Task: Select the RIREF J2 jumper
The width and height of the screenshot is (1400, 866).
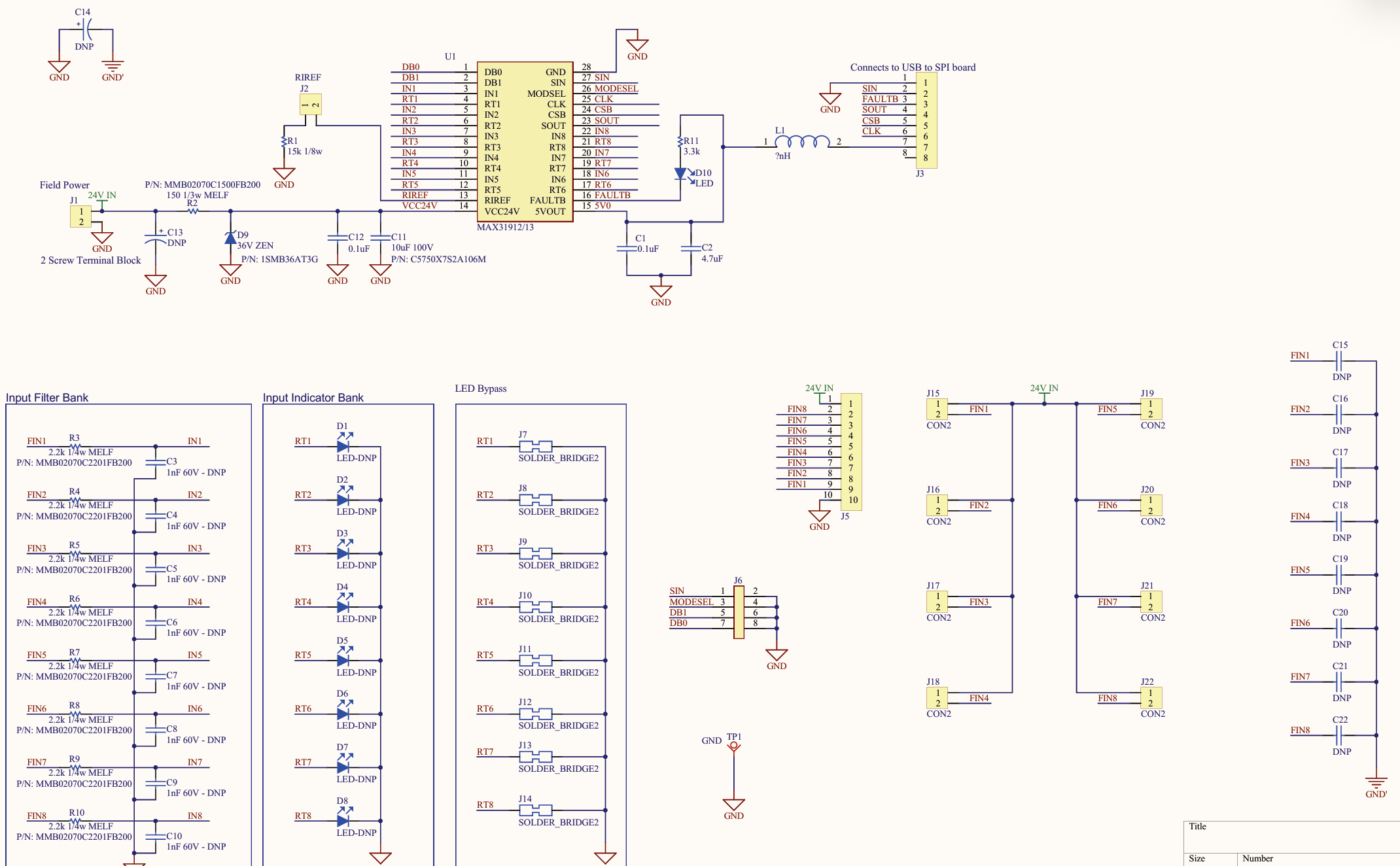Action: tap(310, 105)
